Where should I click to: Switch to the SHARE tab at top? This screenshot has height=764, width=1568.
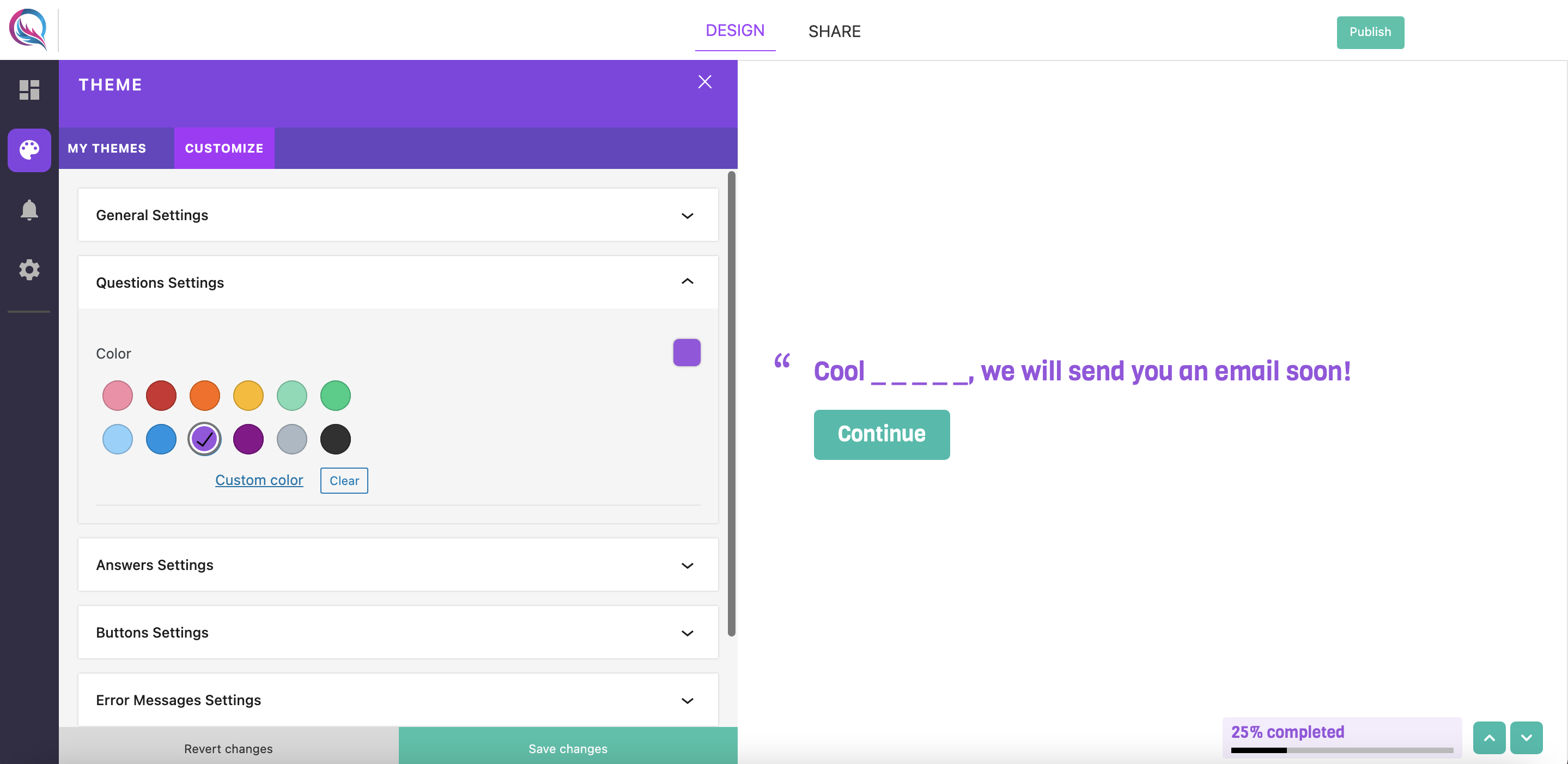point(834,30)
